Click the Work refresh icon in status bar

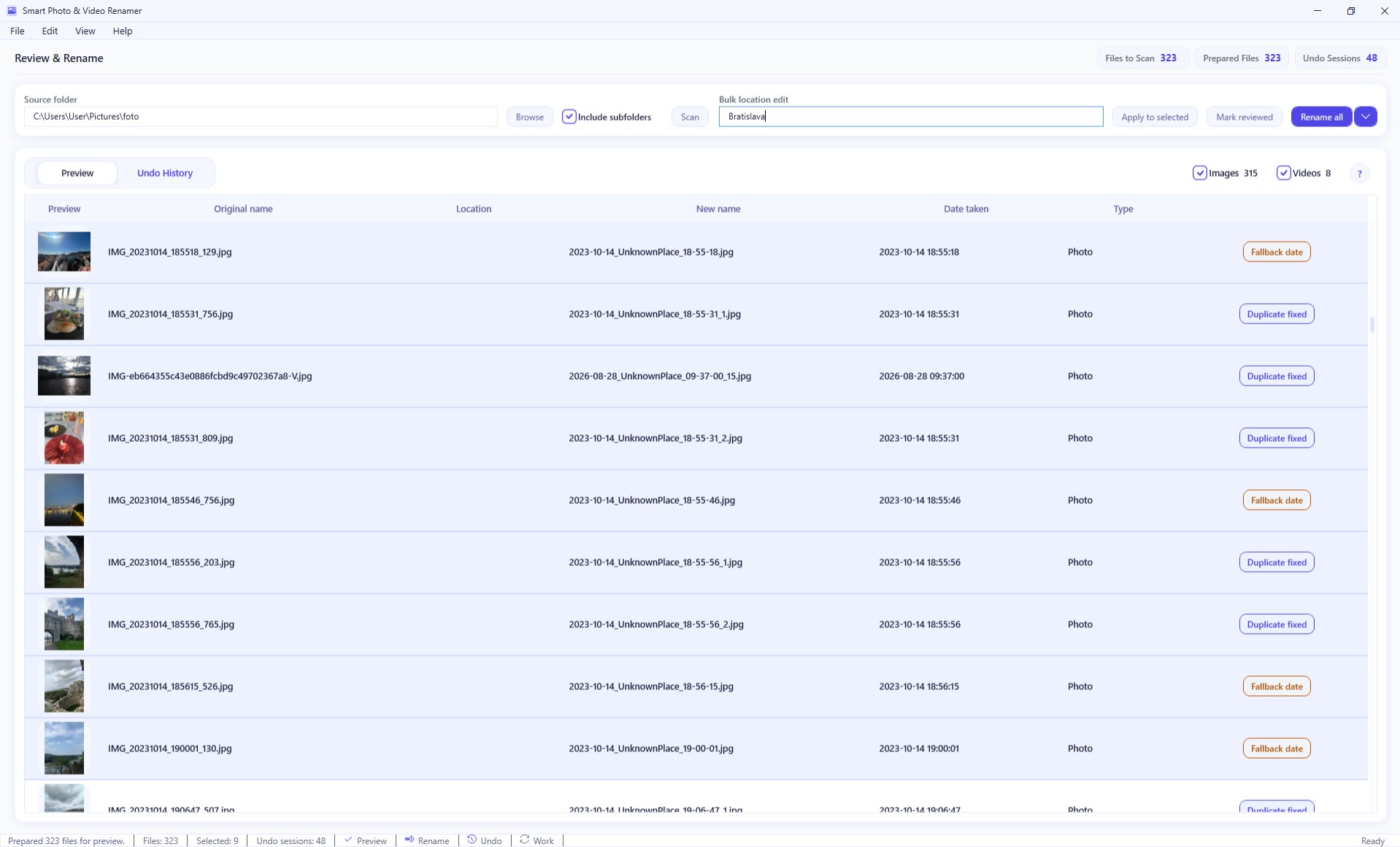click(x=524, y=840)
